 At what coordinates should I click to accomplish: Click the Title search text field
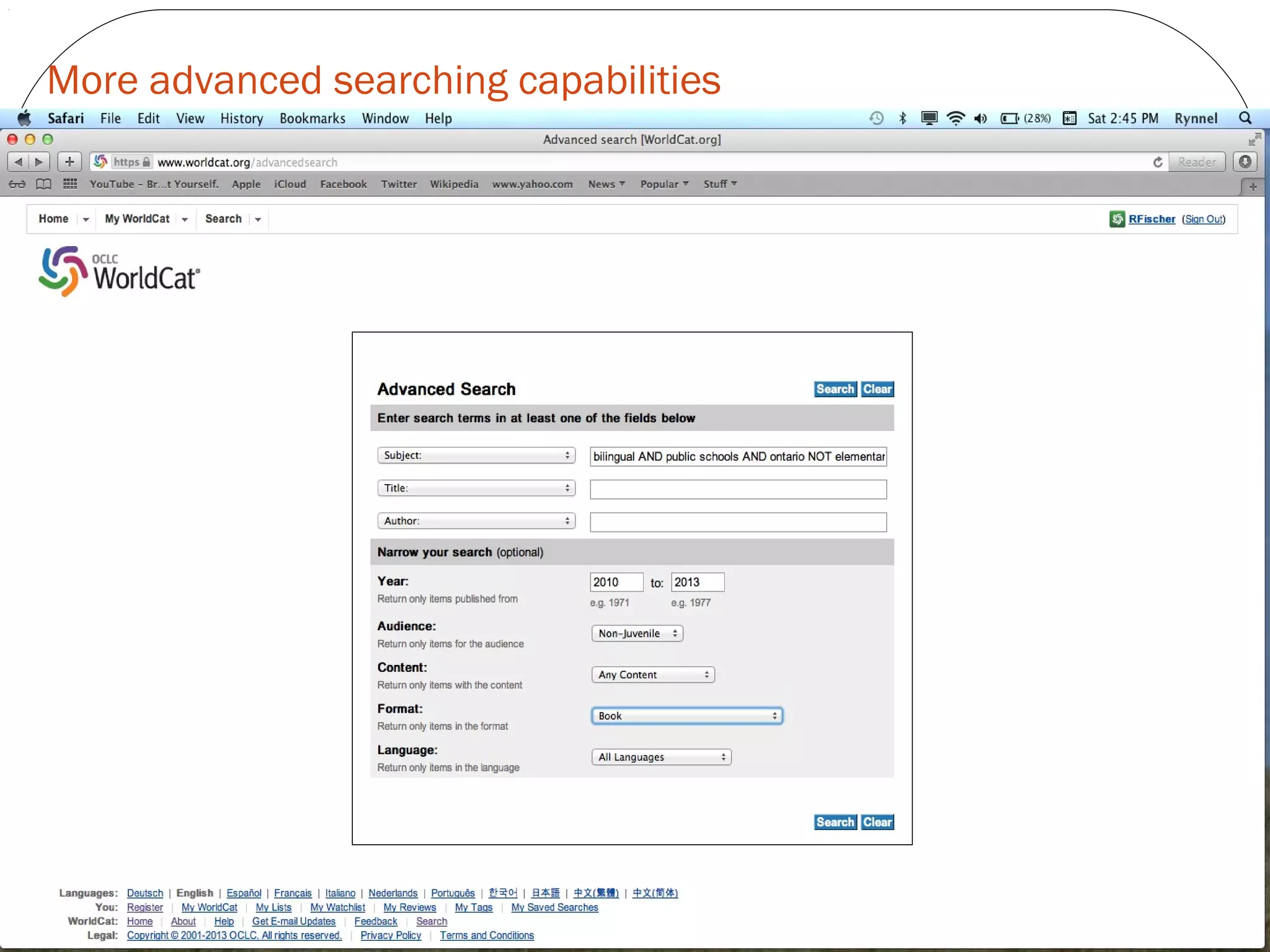point(738,489)
